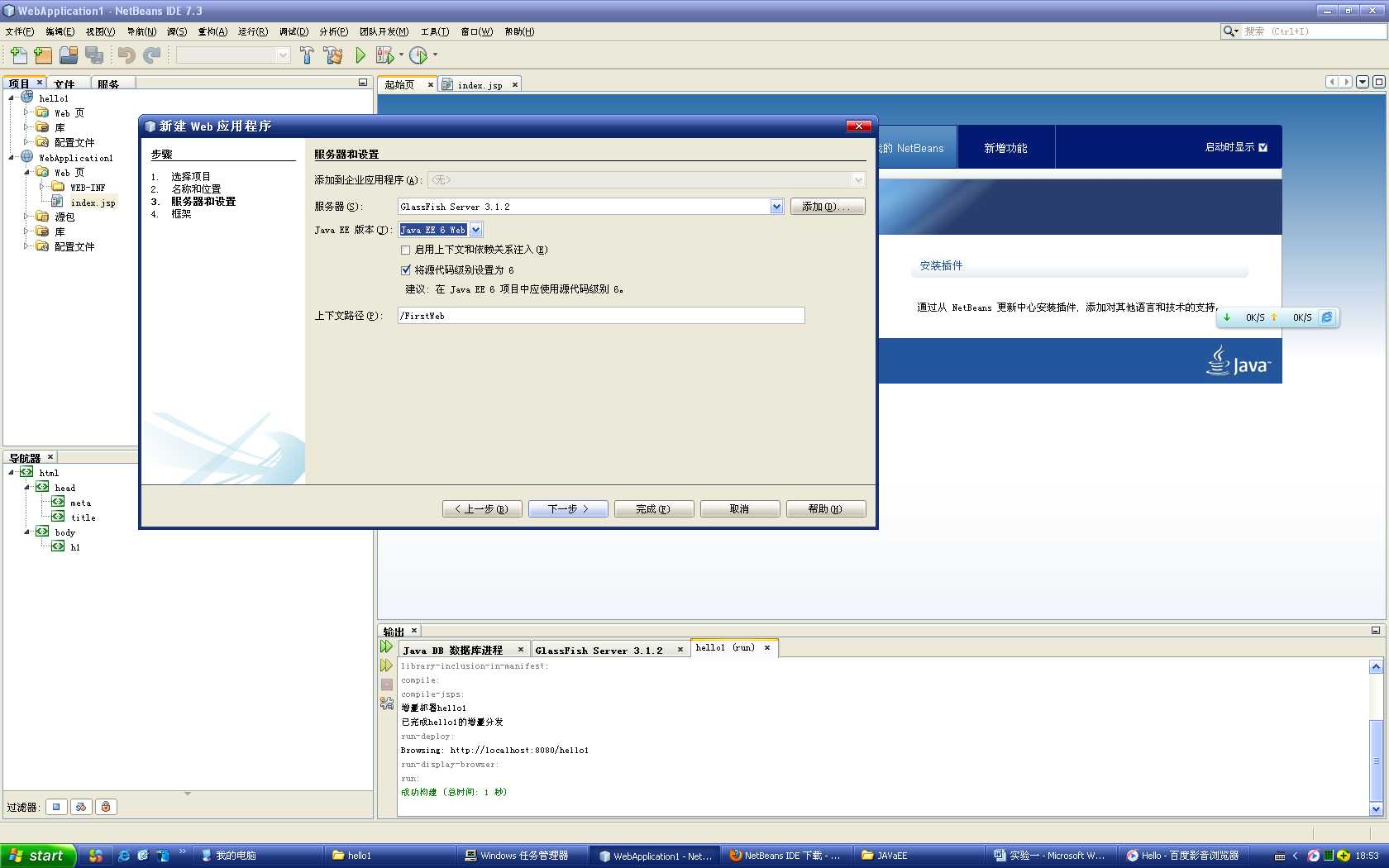Close the hello1 (run) output tab
The width and height of the screenshot is (1389, 868).
coord(767,648)
